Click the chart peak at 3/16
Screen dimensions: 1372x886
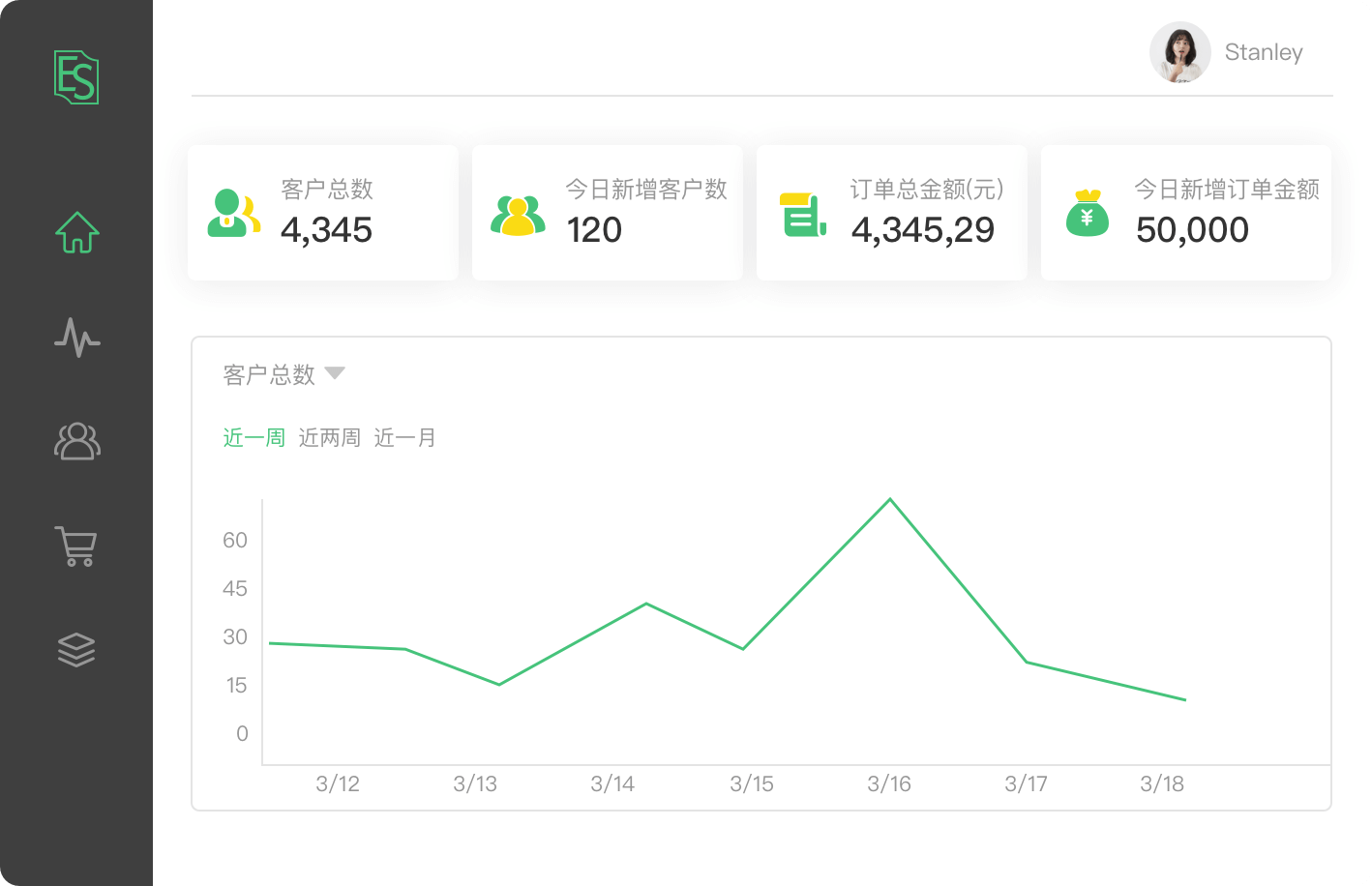click(890, 500)
